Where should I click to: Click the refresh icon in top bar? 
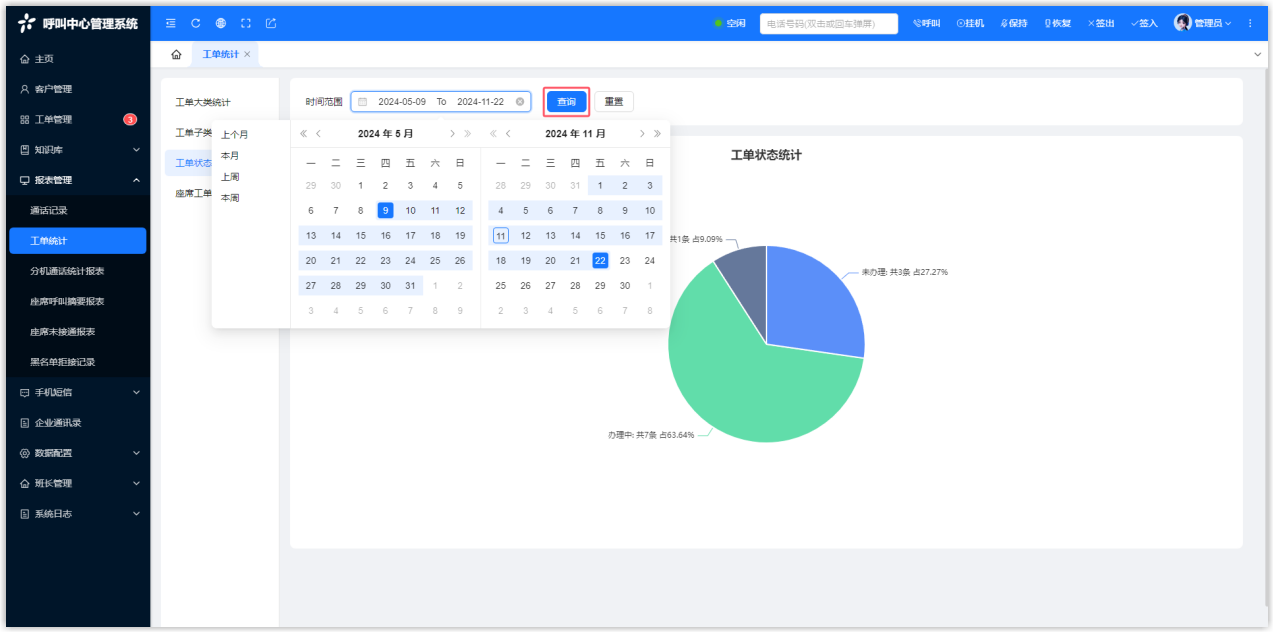coord(195,23)
